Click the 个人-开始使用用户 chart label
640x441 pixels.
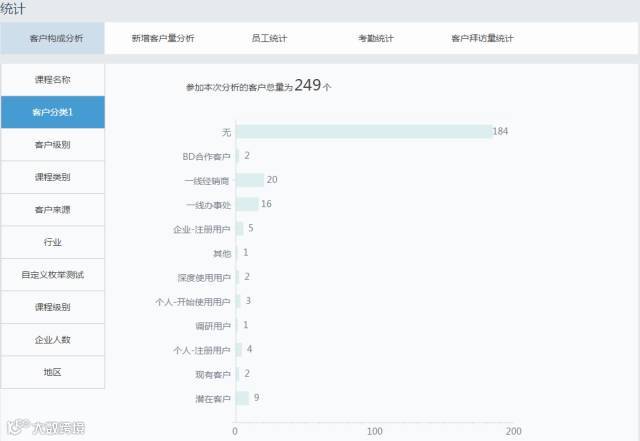(193, 302)
